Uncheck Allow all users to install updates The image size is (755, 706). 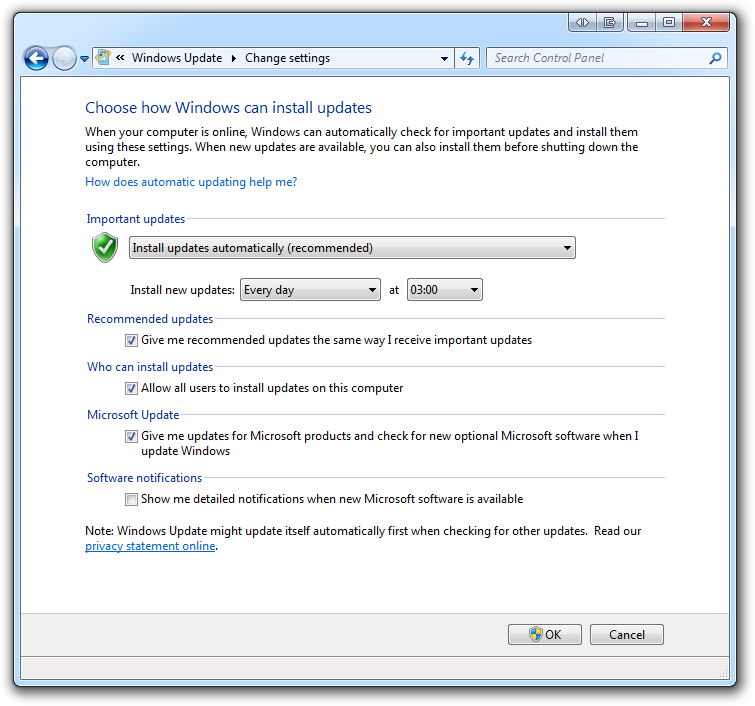tap(131, 388)
